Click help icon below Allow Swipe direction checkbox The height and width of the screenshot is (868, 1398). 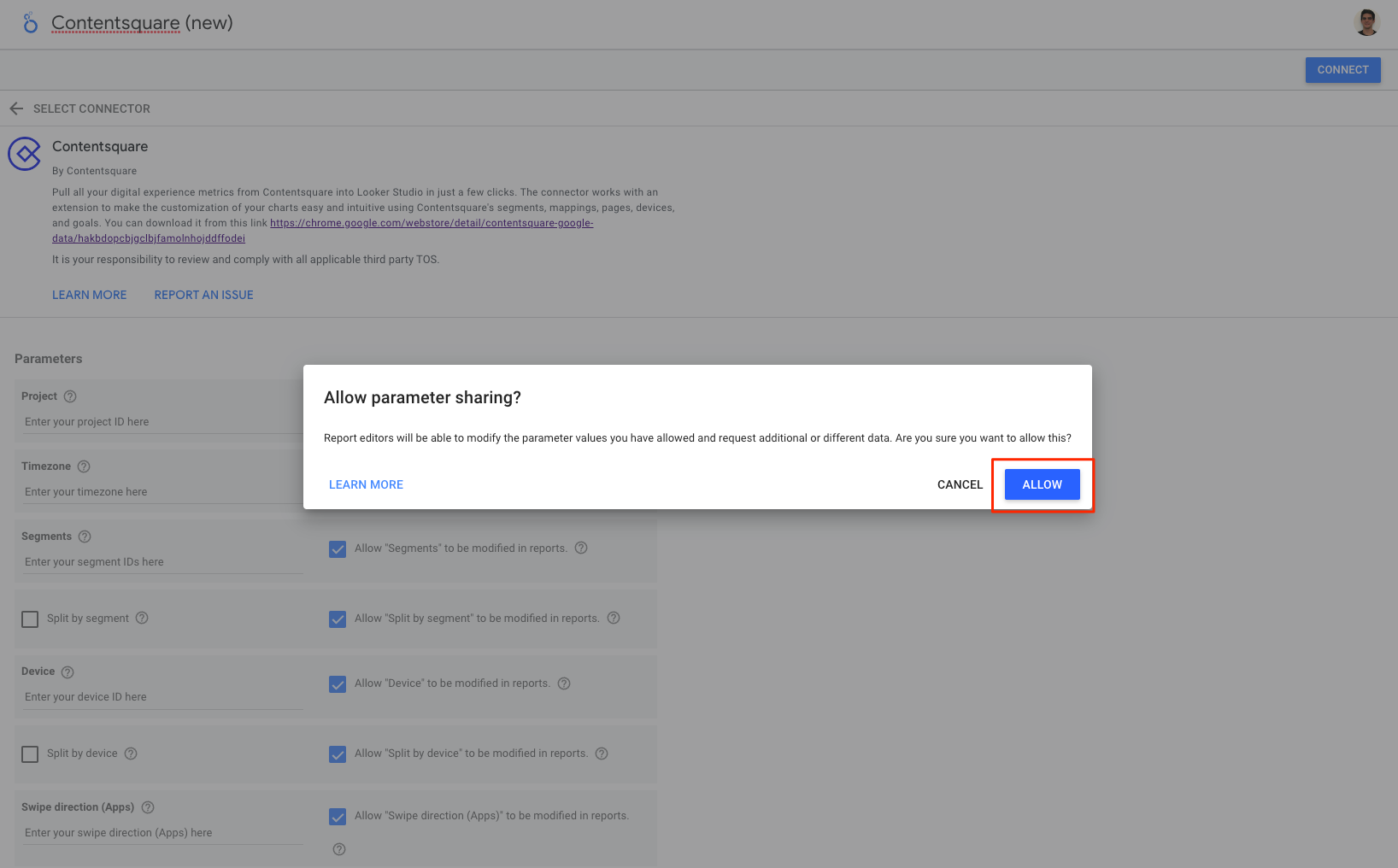click(x=339, y=849)
